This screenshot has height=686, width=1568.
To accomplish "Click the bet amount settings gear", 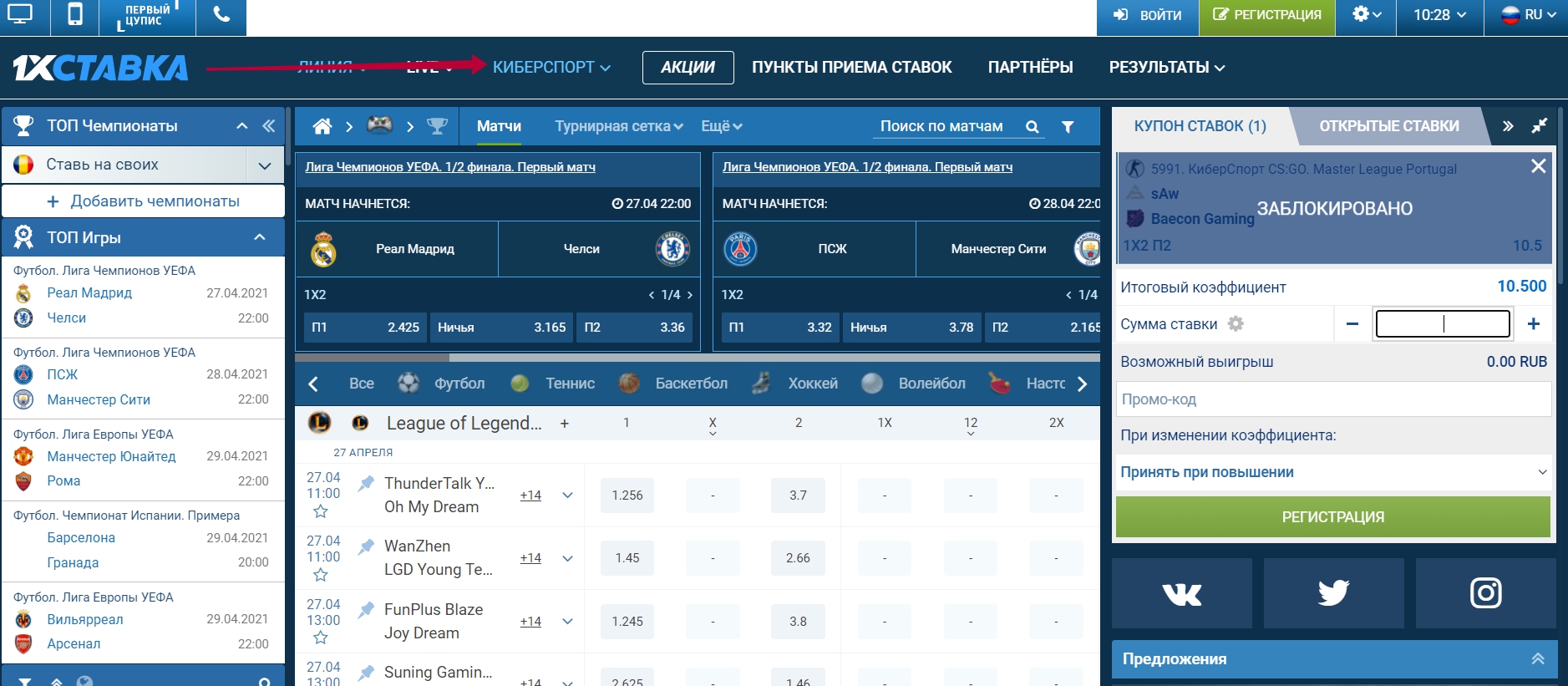I will click(x=1236, y=324).
